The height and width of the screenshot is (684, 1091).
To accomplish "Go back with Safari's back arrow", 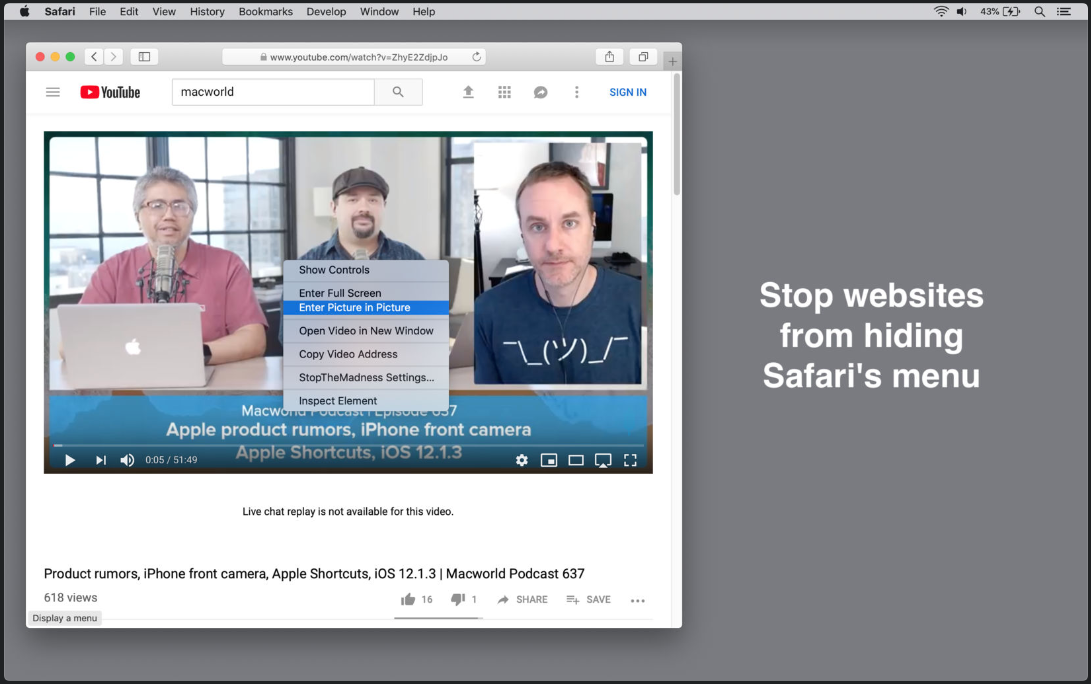I will coord(94,56).
